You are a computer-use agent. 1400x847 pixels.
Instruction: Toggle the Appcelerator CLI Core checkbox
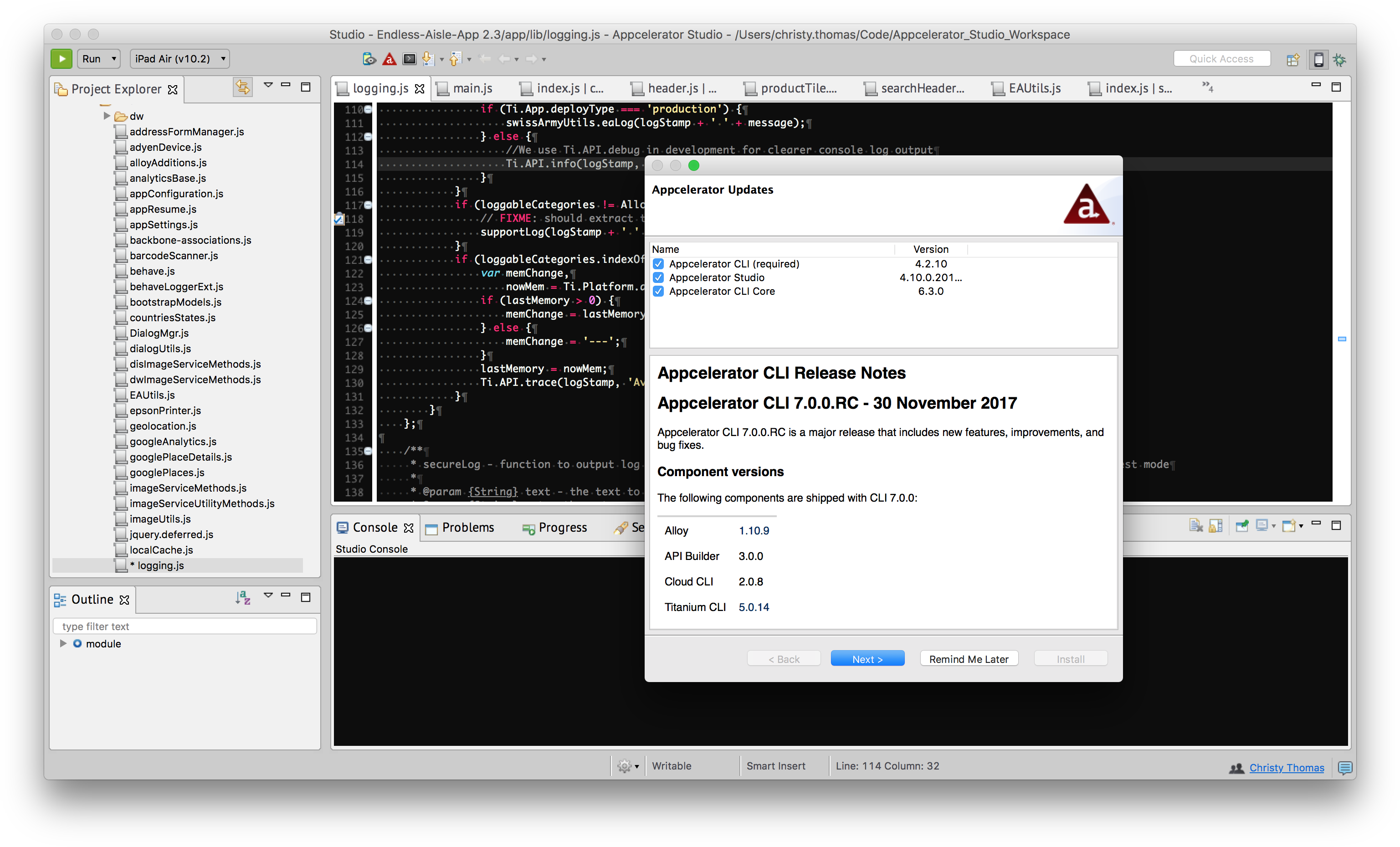tap(658, 292)
